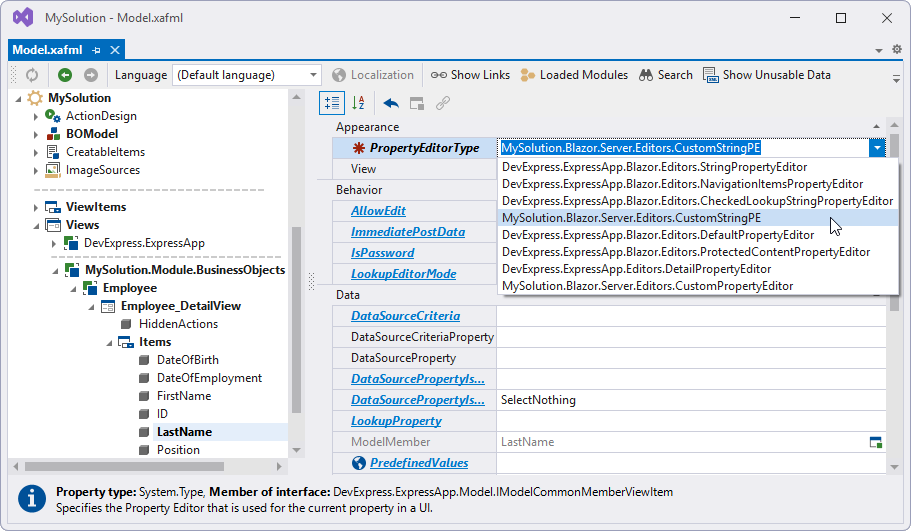Screen dimensions: 911x531
Task: Select the LastName item
Action: click(x=184, y=432)
